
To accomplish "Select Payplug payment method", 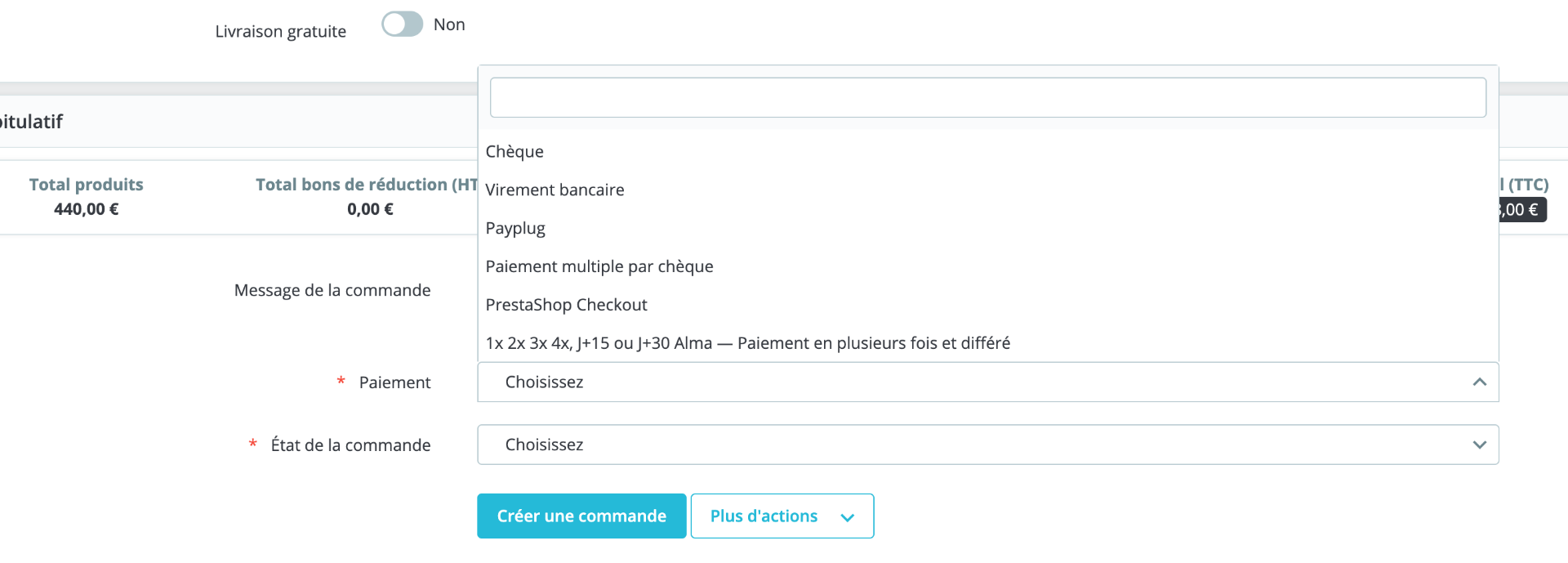I will 515,229.
